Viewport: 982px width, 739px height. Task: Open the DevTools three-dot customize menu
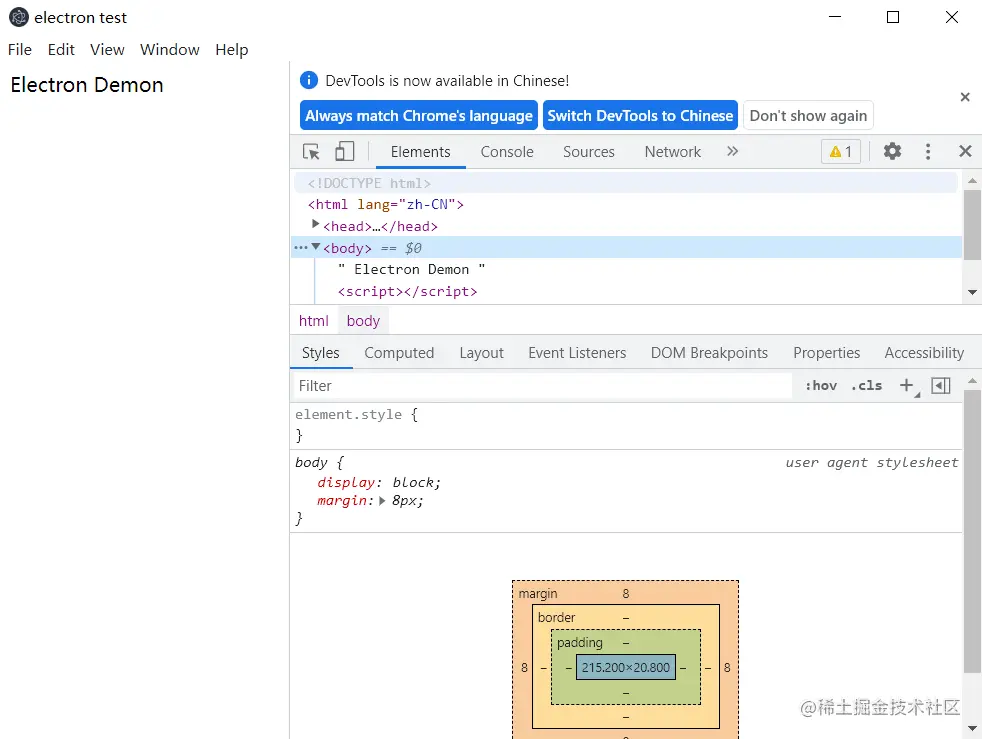pyautogui.click(x=928, y=151)
